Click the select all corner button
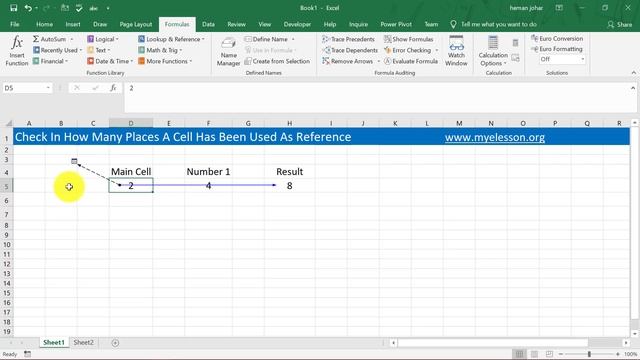 tap(8, 123)
